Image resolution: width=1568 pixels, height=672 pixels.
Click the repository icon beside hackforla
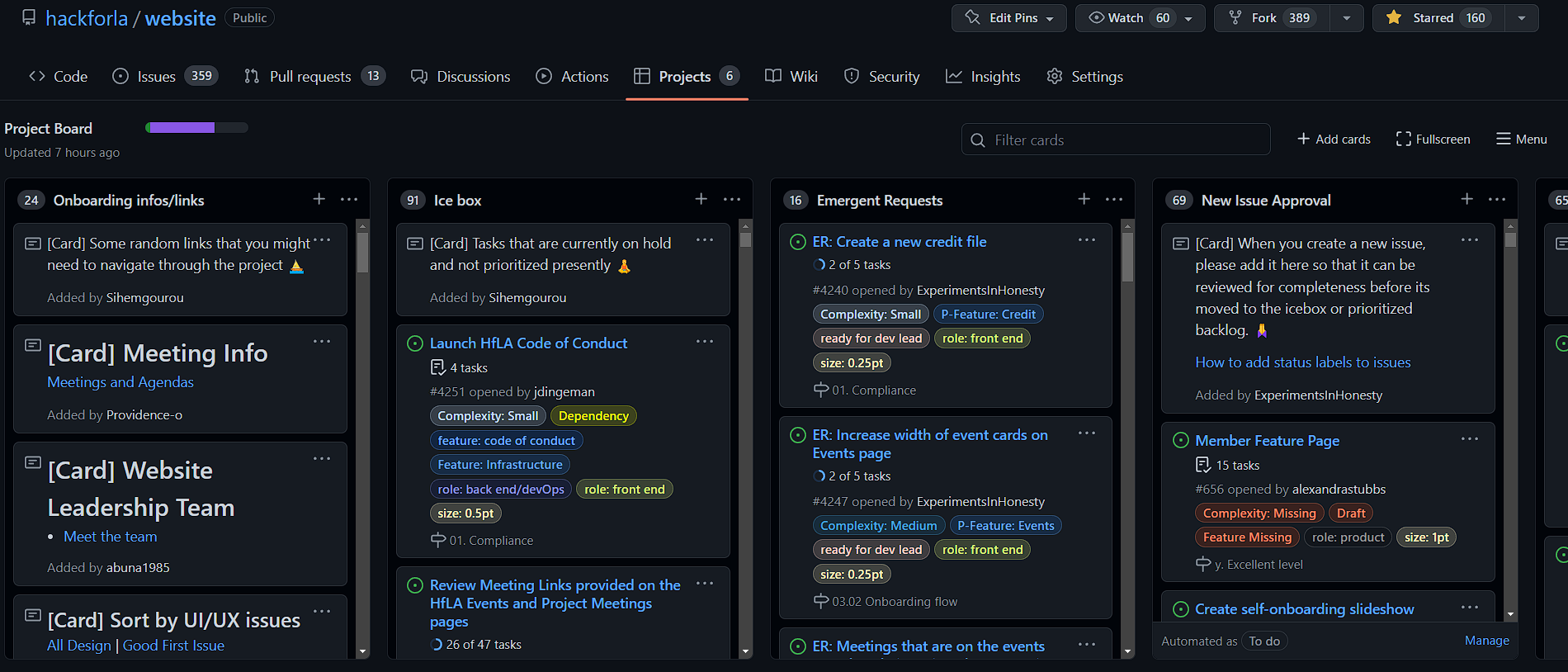(x=29, y=17)
